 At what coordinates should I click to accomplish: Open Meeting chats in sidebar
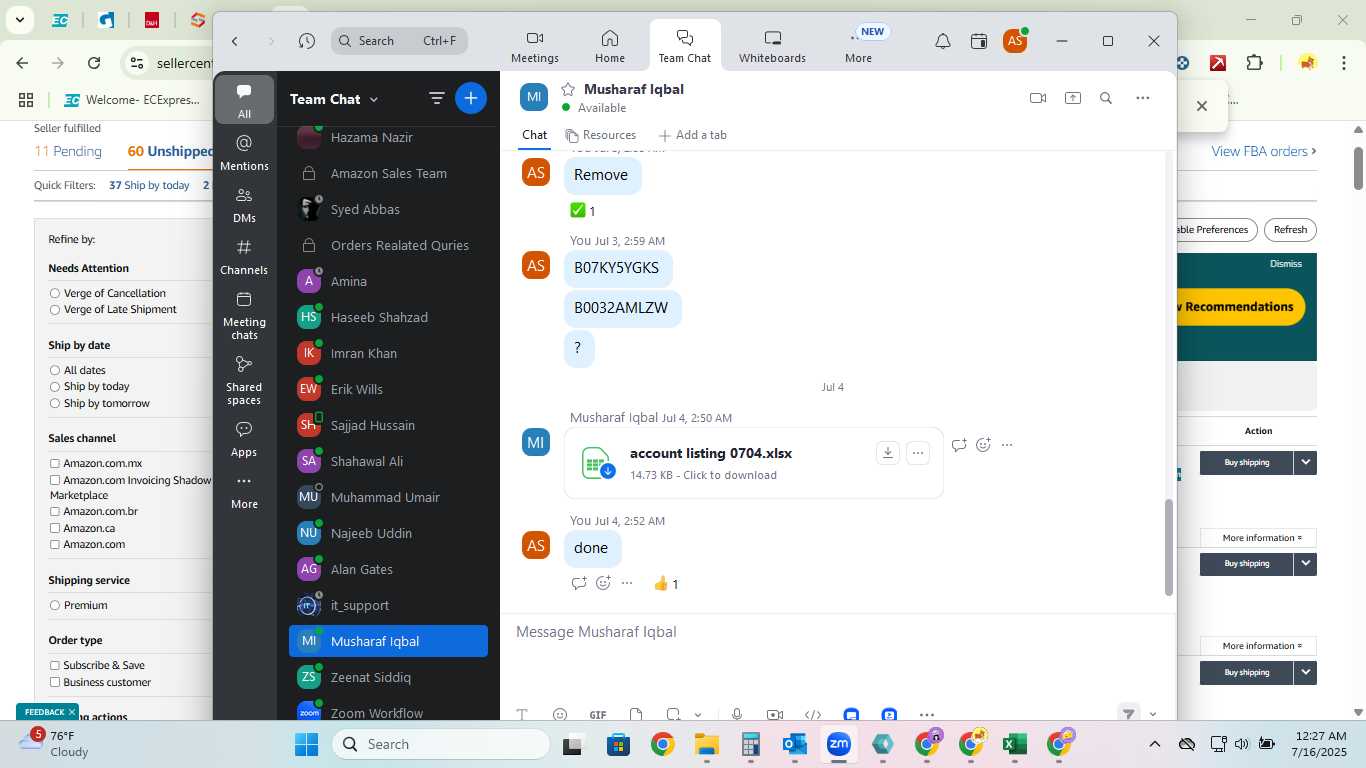(244, 314)
